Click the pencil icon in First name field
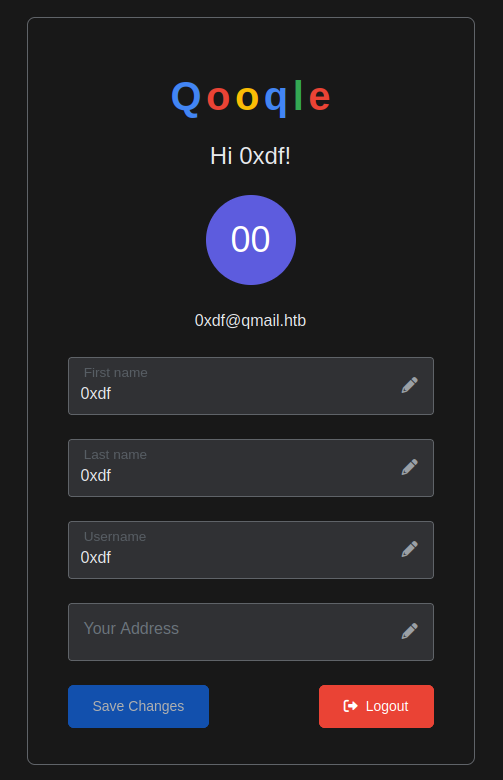 [409, 385]
